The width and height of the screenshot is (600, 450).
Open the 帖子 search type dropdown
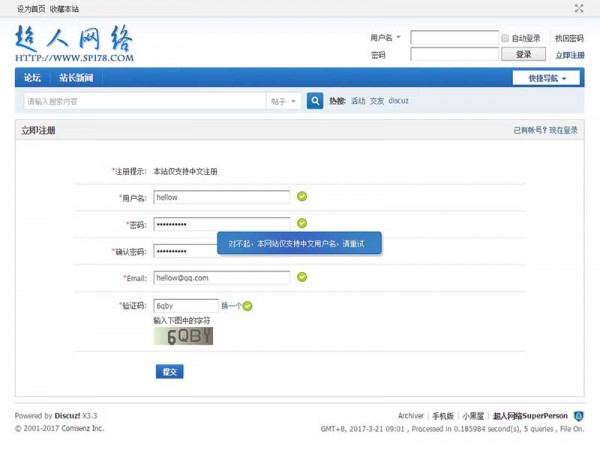(283, 101)
